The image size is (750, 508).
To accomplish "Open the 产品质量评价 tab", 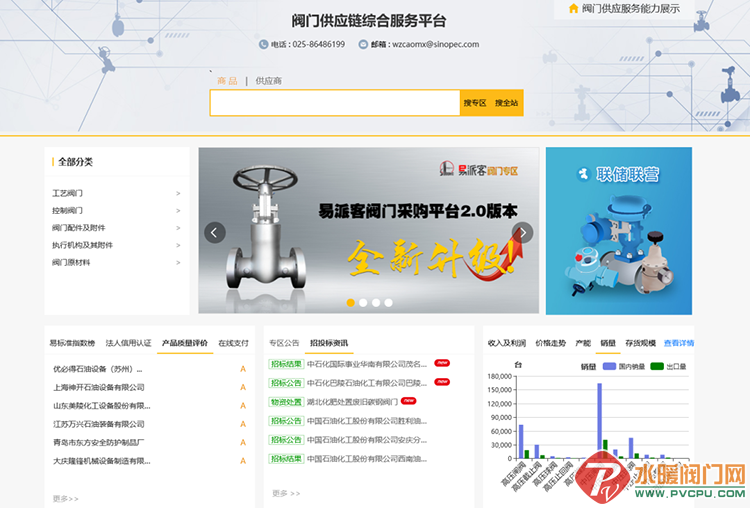I will point(185,343).
